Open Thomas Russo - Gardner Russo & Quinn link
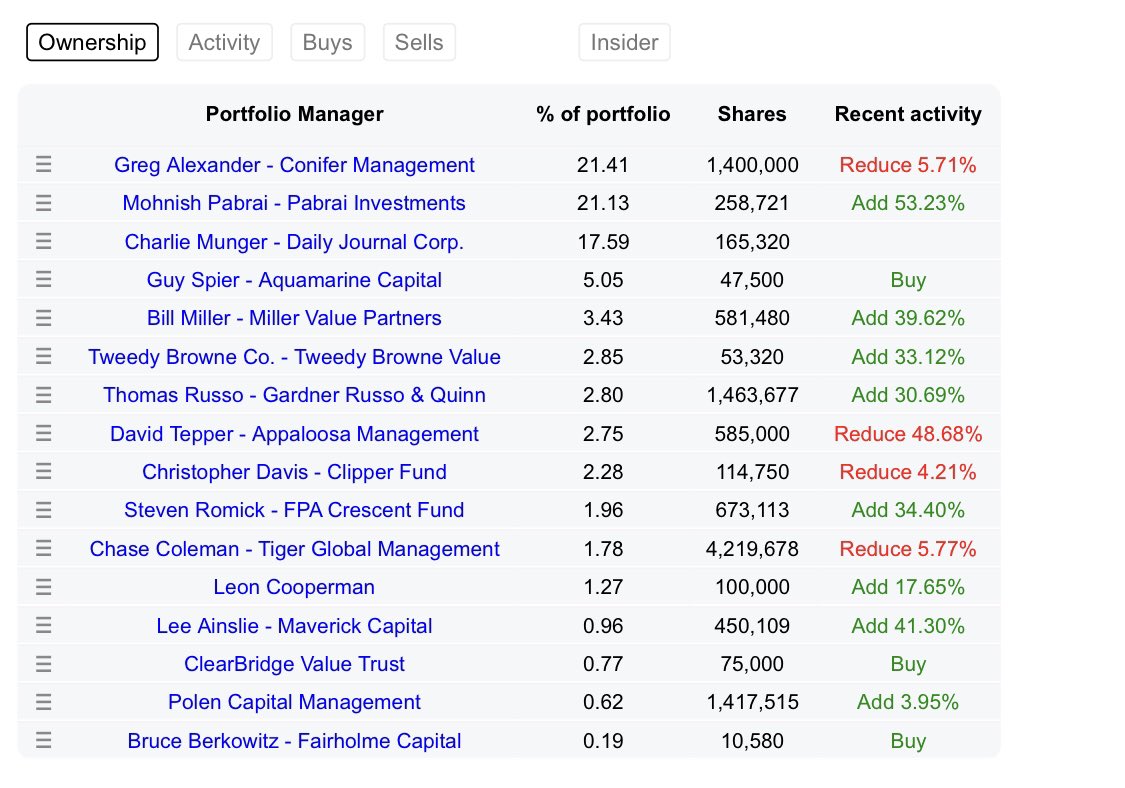The width and height of the screenshot is (1125, 788). click(294, 395)
